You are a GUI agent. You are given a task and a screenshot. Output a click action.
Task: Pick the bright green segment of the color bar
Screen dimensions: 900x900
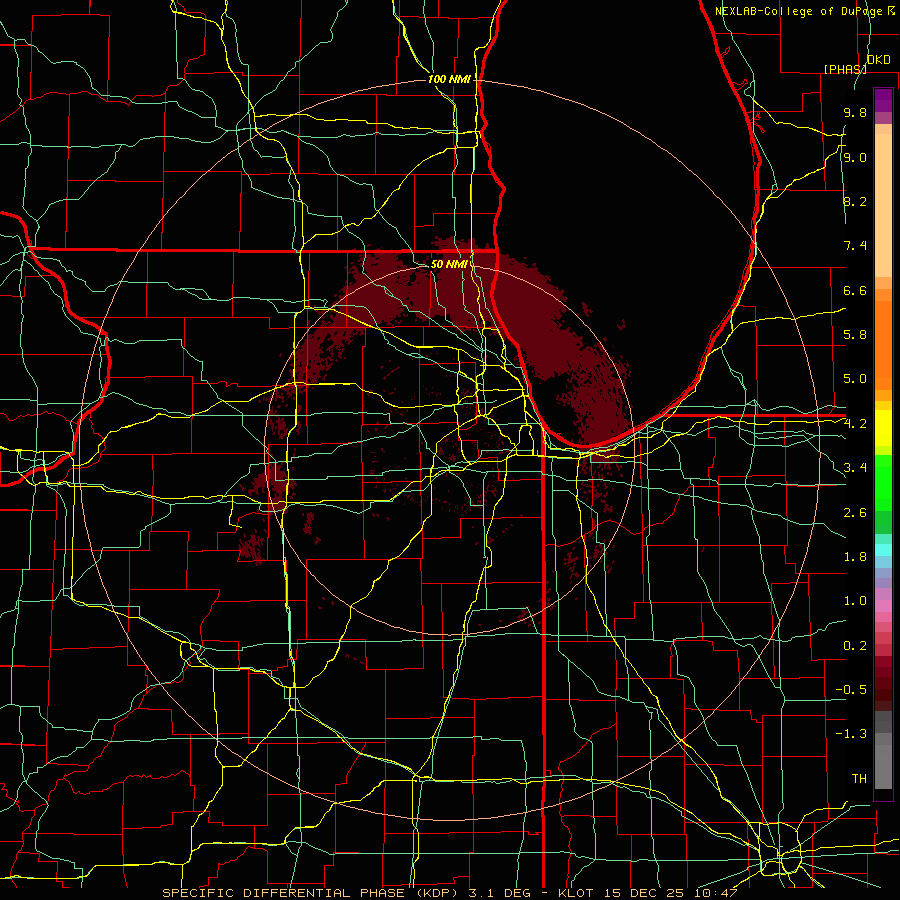click(x=883, y=483)
